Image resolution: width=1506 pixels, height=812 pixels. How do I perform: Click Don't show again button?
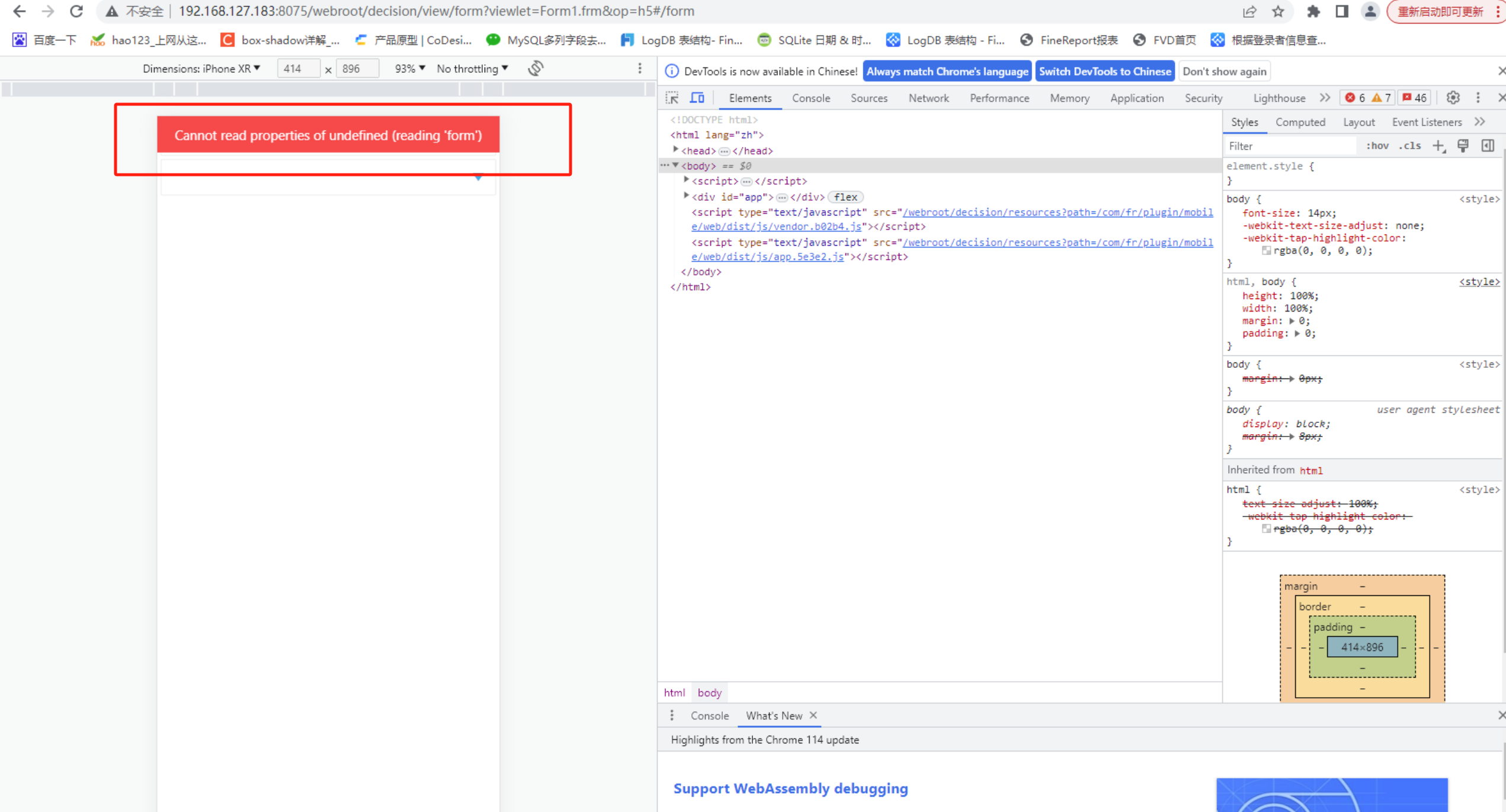(x=1224, y=71)
